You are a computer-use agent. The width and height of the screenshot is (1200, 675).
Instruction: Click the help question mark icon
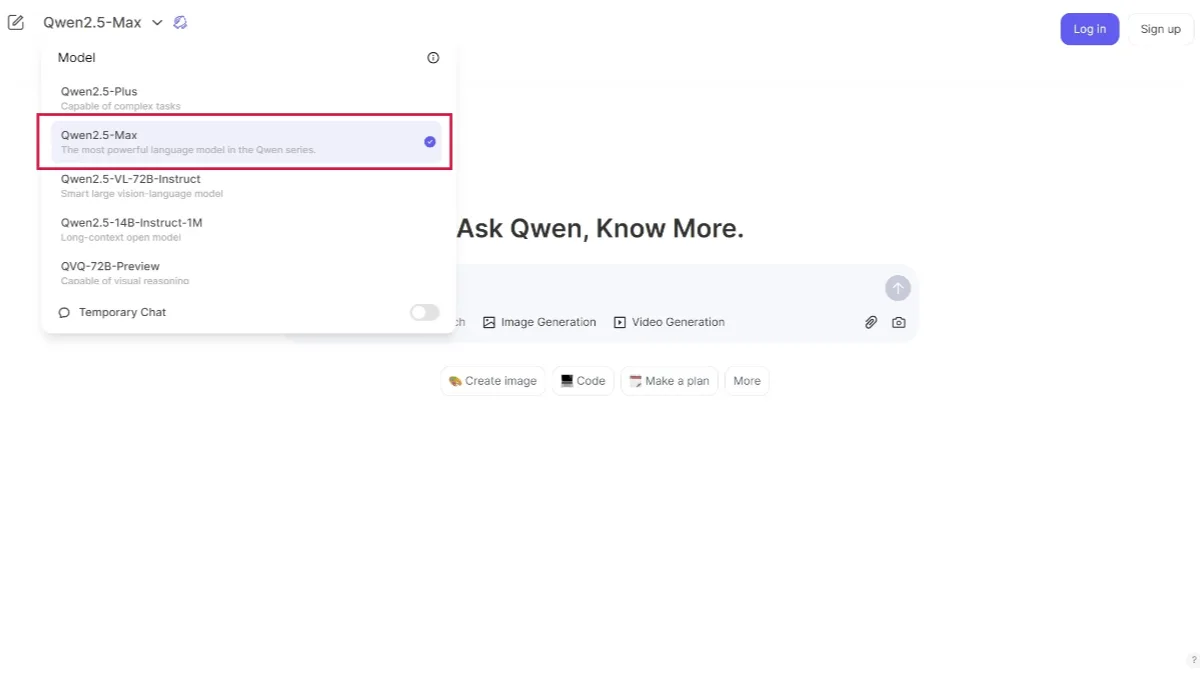[x=1193, y=660]
